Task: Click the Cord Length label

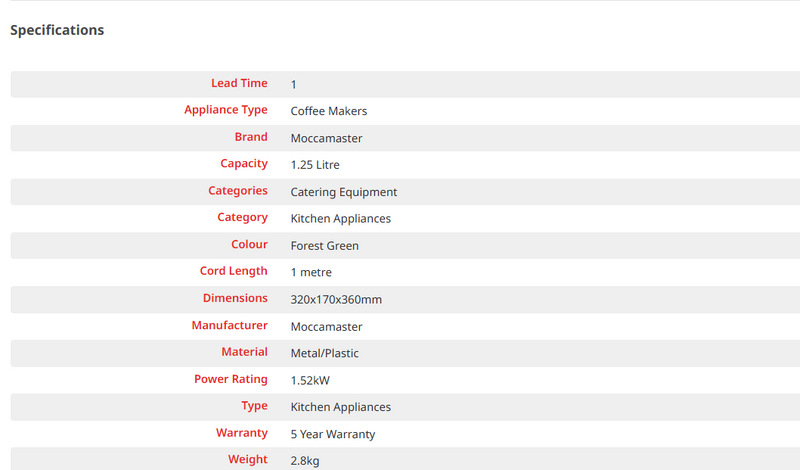Action: pyautogui.click(x=234, y=271)
